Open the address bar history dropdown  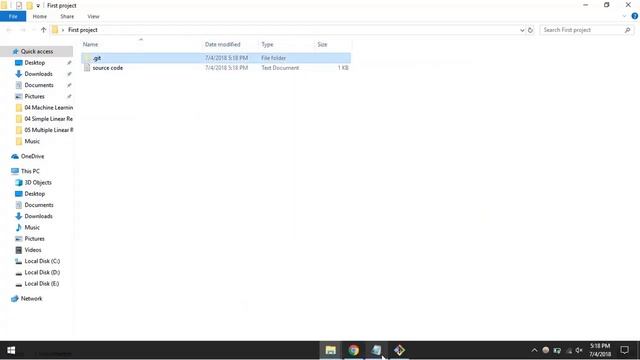tap(522, 30)
